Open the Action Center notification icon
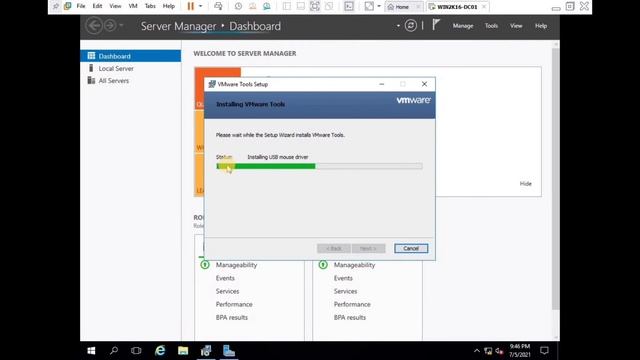640x360 pixels. pos(544,351)
